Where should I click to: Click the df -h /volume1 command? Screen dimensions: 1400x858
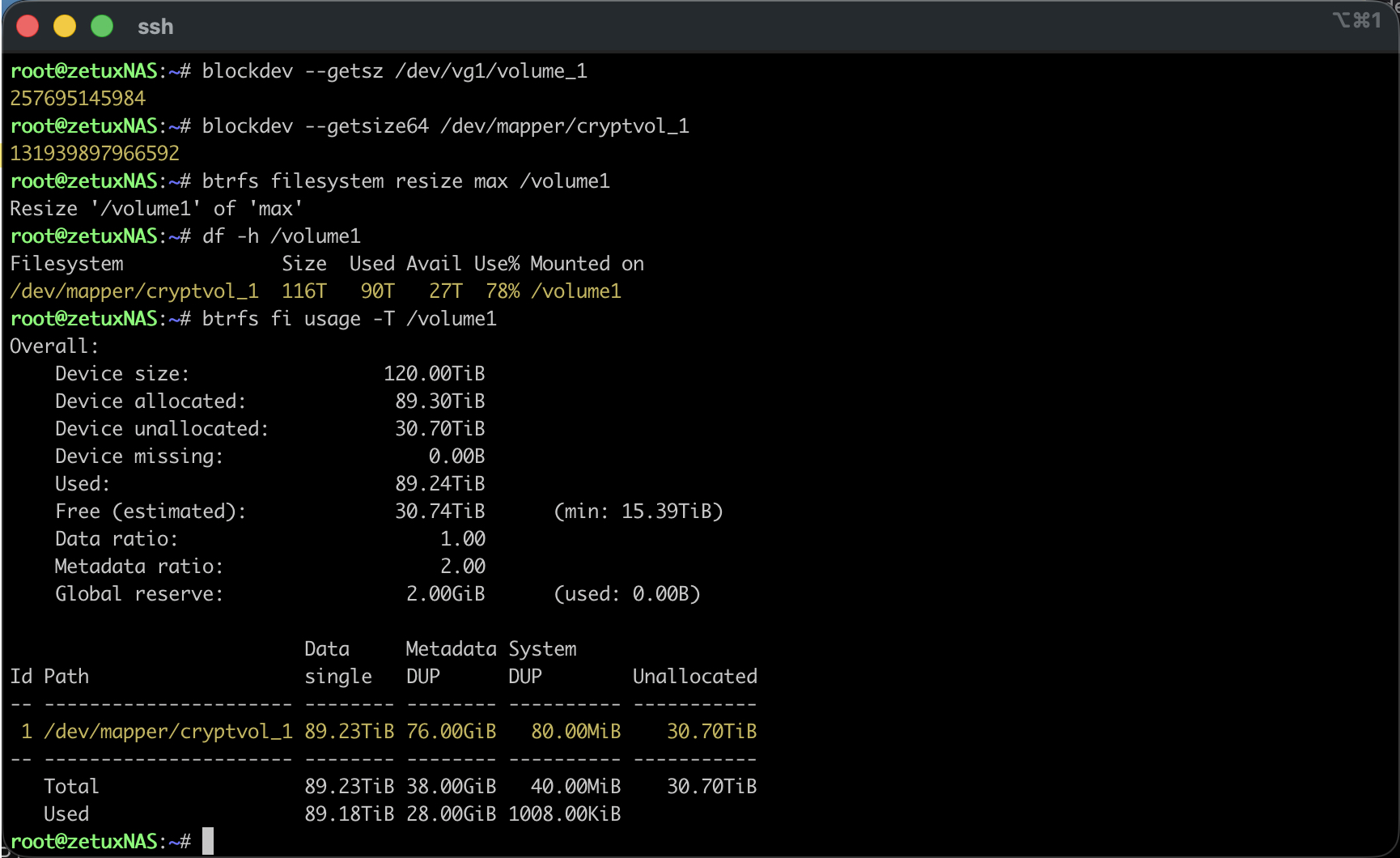(281, 236)
